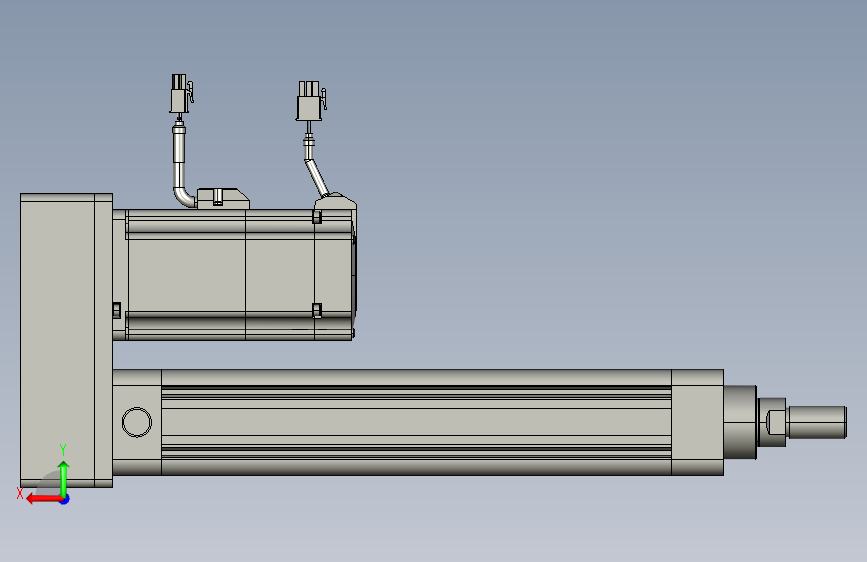Pick the bolt at motor flange lower left
867x562 pixels.
coord(117,310)
